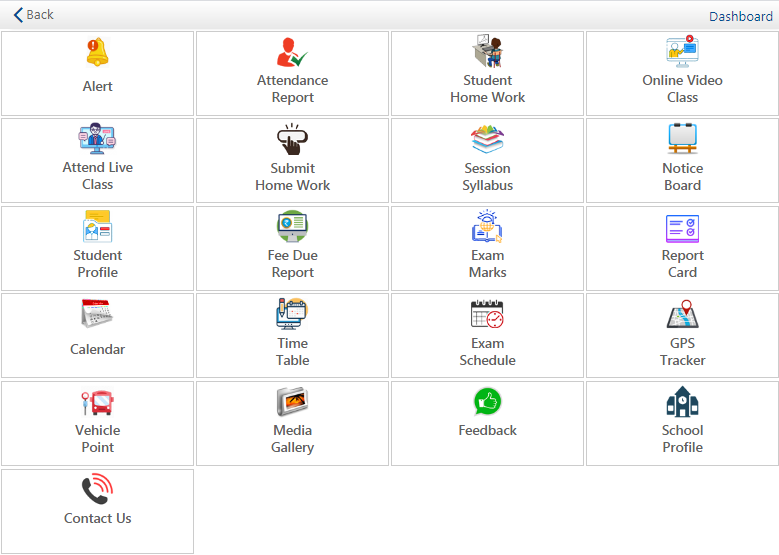Select the Exam Schedule label
The image size is (779, 555).
coord(487,352)
